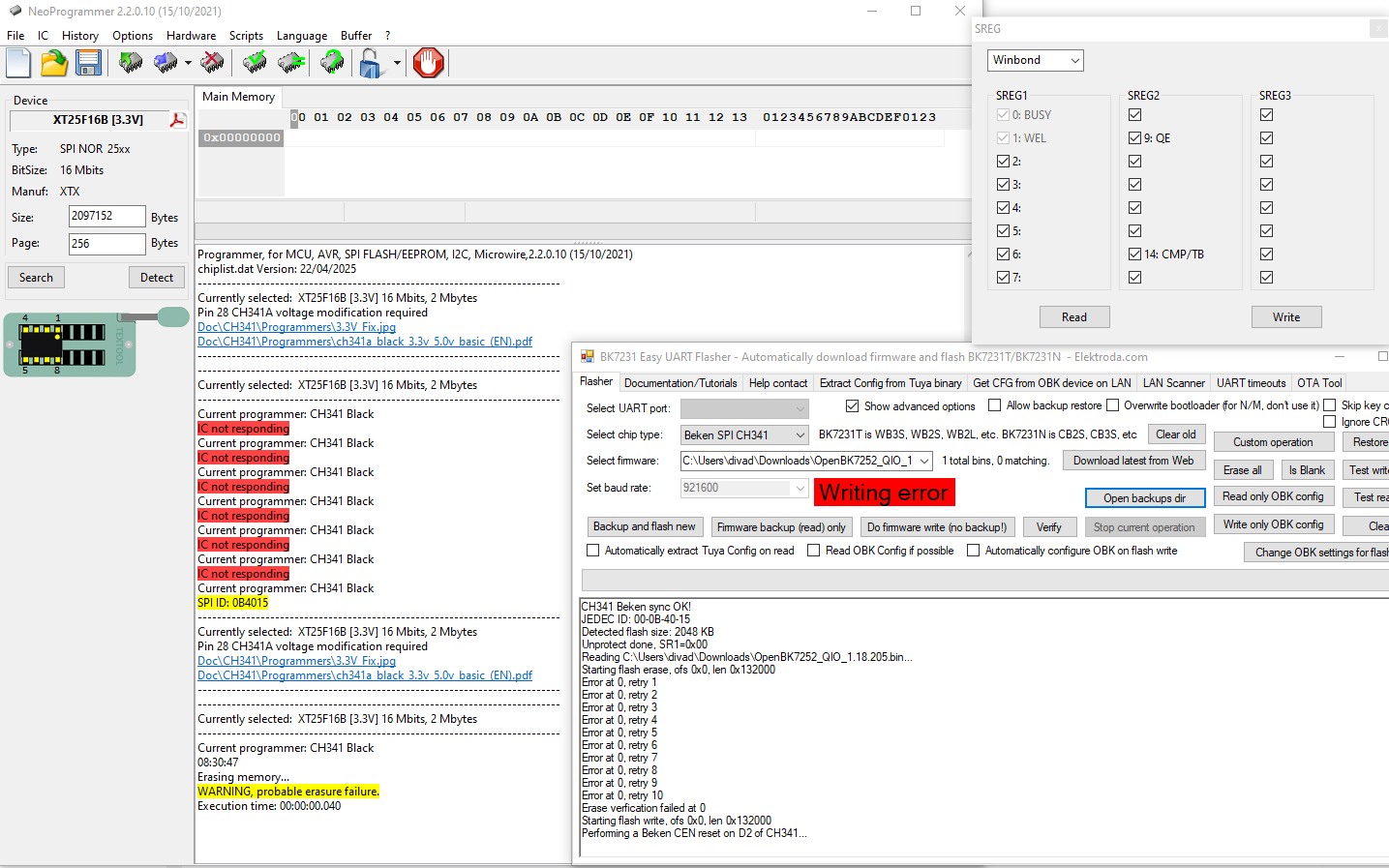Open the Buffer menu

coord(356,36)
